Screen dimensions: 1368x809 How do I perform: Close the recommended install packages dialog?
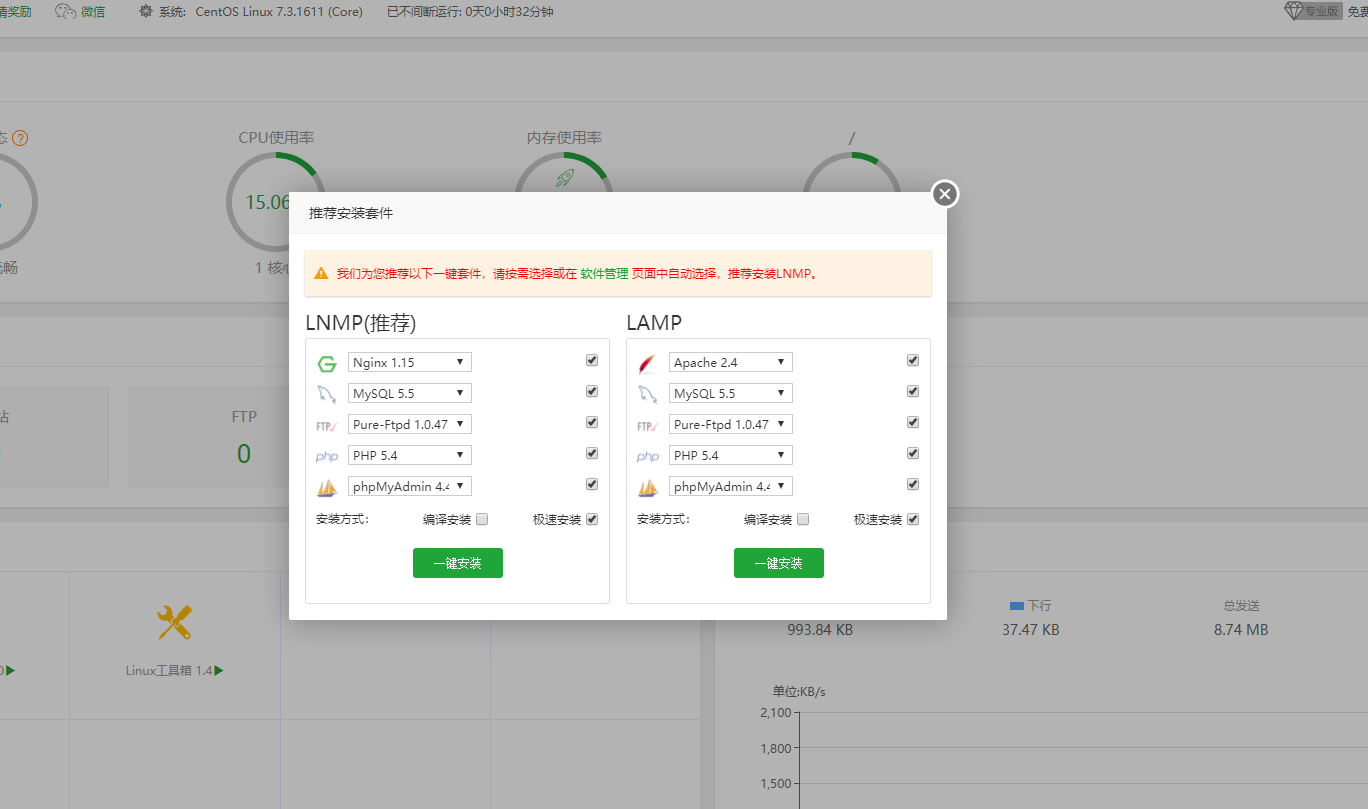945,194
